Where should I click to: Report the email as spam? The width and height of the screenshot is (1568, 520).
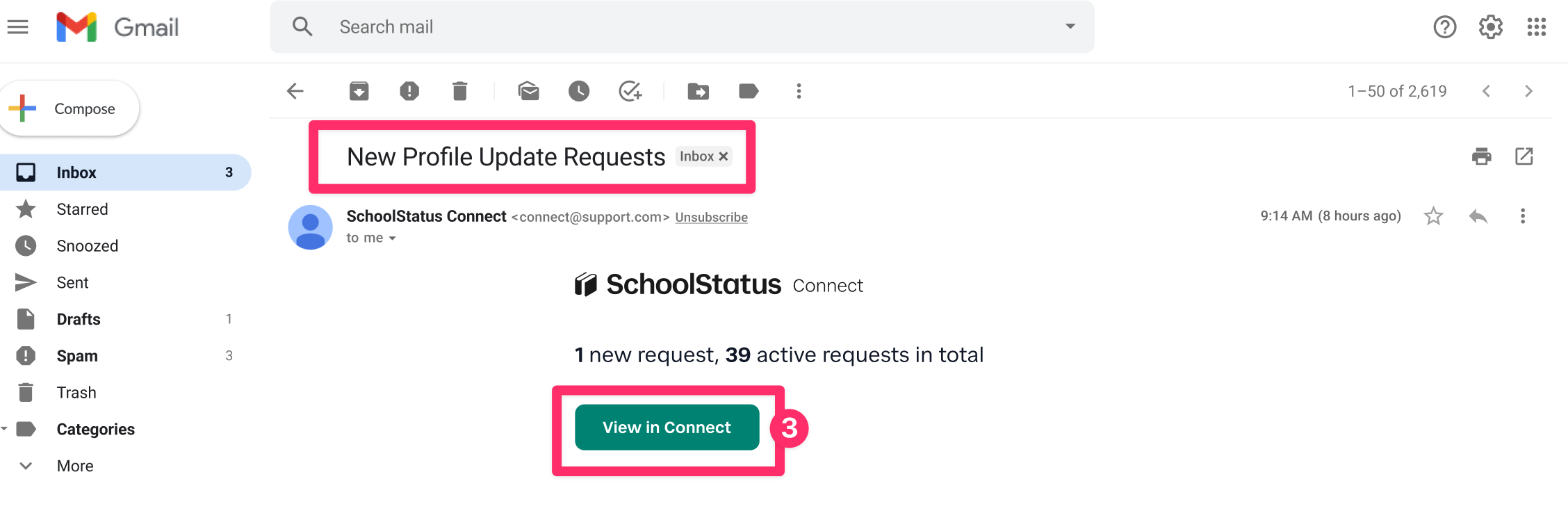click(409, 91)
